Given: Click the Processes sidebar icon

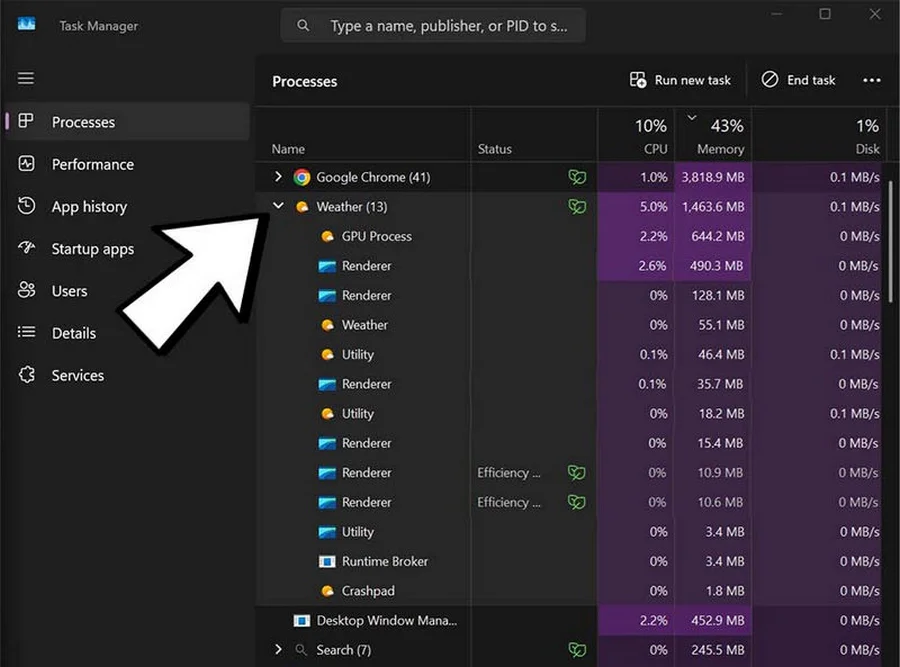Looking at the screenshot, I should [x=26, y=121].
